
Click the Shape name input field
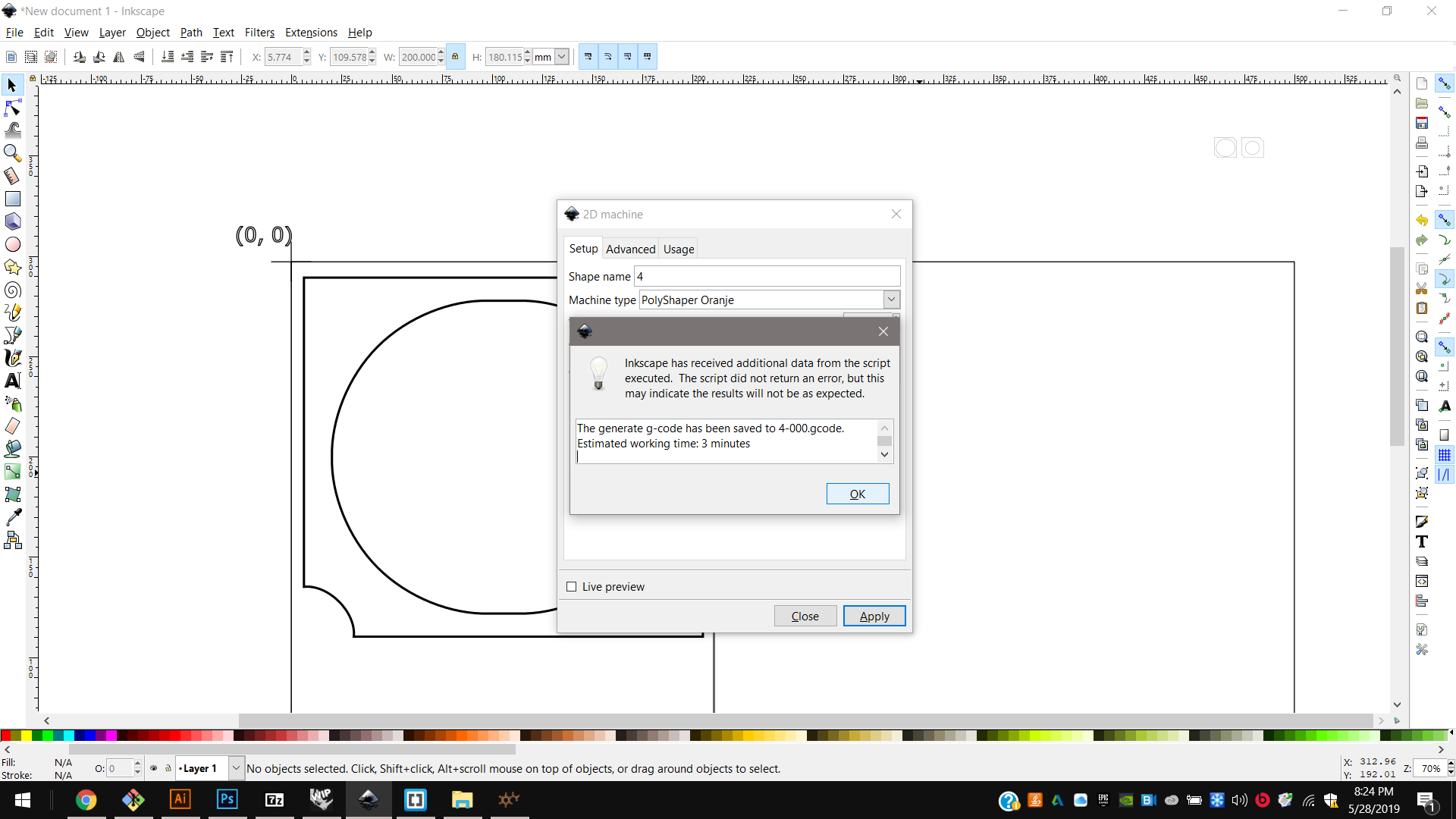click(767, 276)
